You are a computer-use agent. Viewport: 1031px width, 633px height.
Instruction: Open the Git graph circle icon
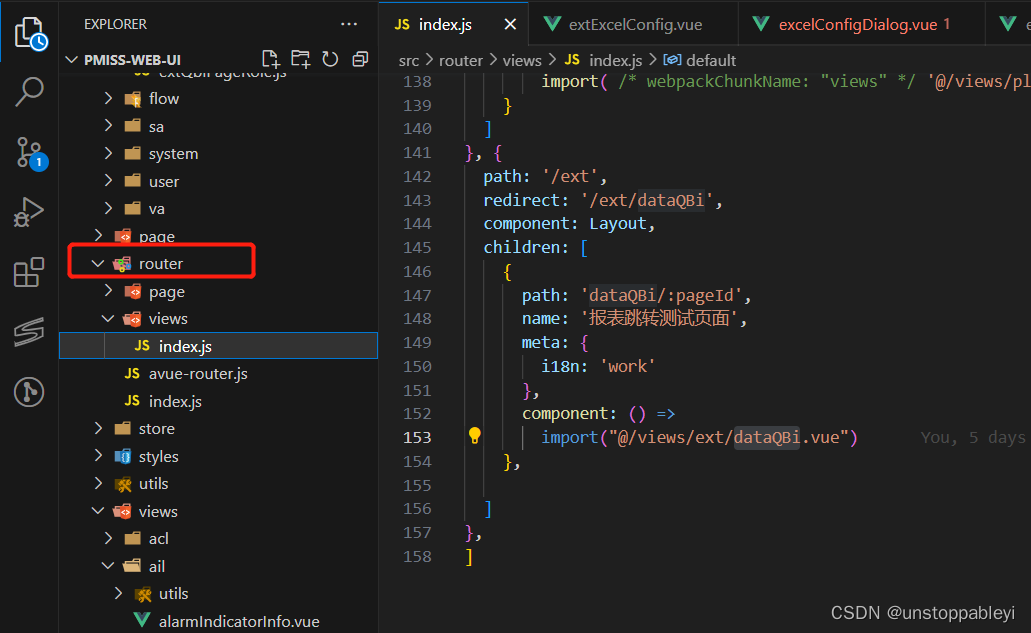(x=29, y=392)
